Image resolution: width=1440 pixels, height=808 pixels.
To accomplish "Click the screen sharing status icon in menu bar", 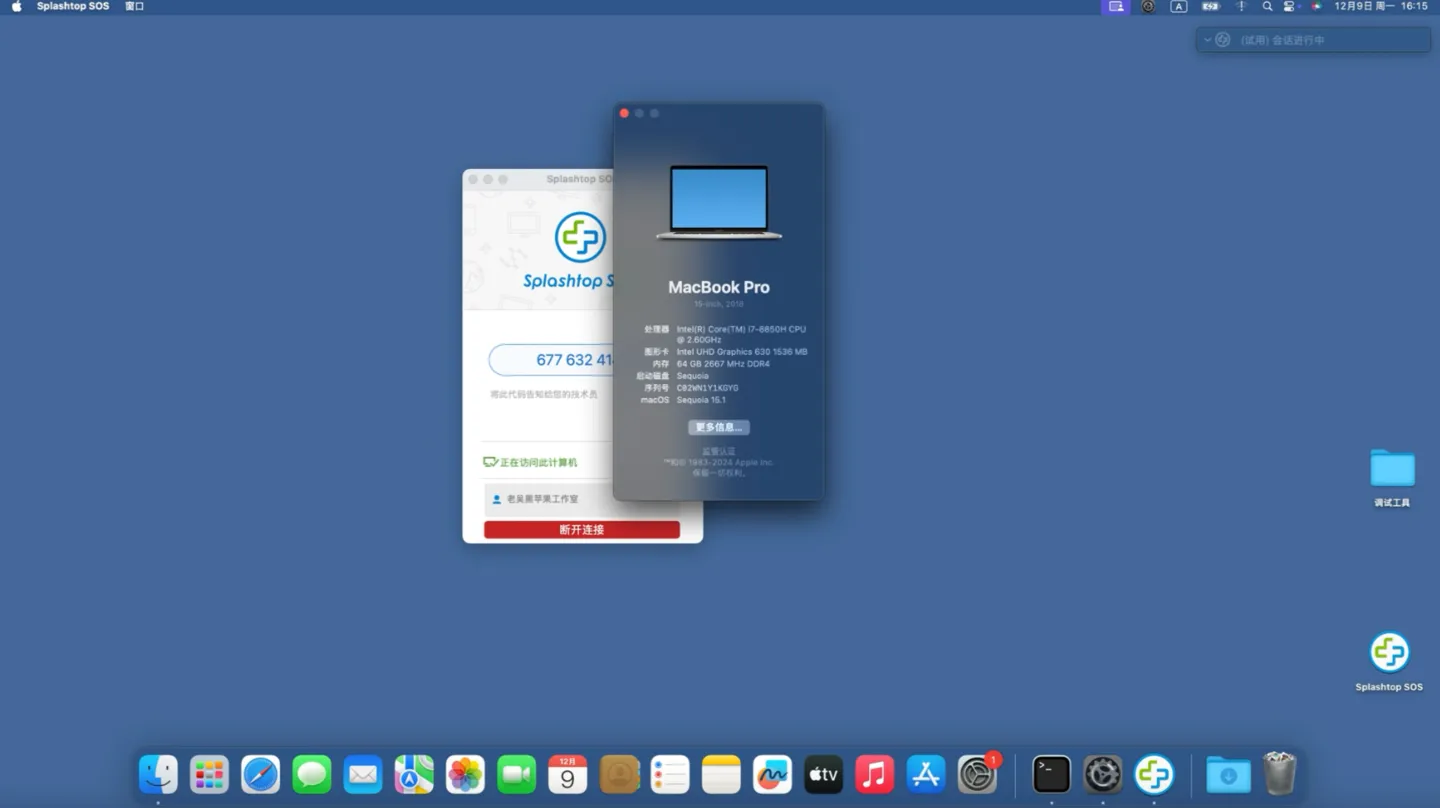I will 1116,6.
